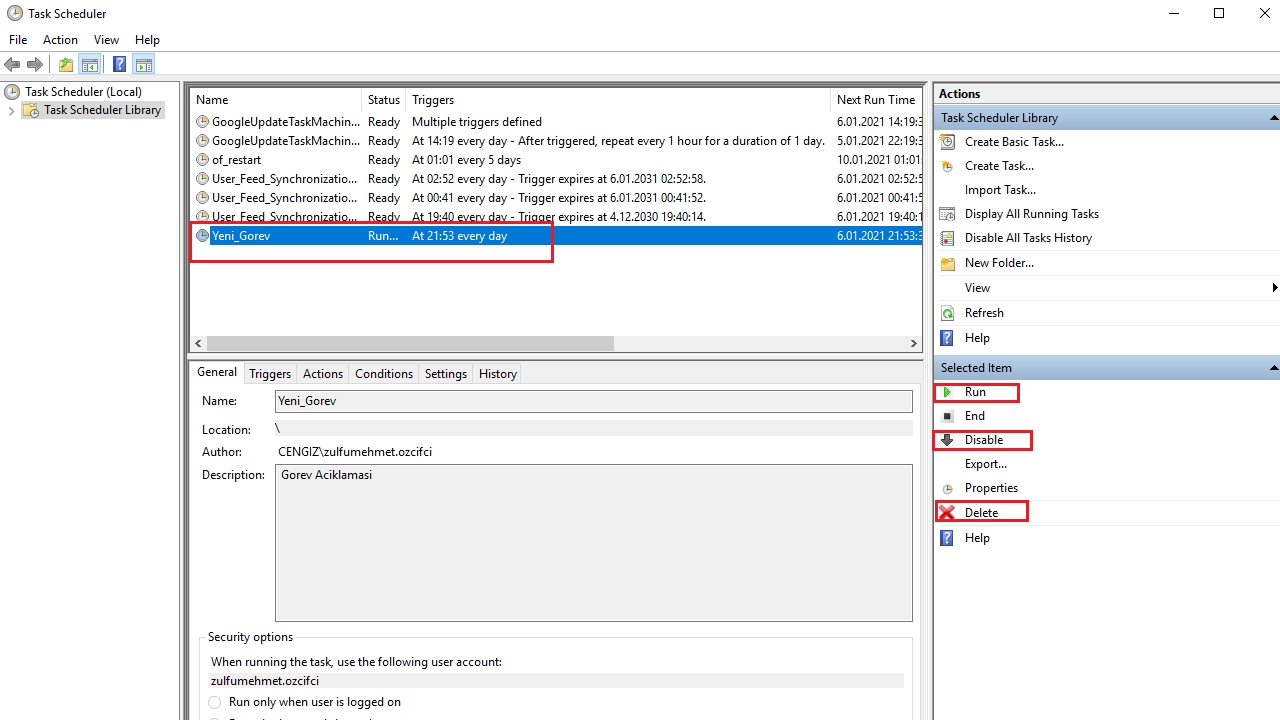
Task: Click the New Folder icon
Action: pos(947,263)
